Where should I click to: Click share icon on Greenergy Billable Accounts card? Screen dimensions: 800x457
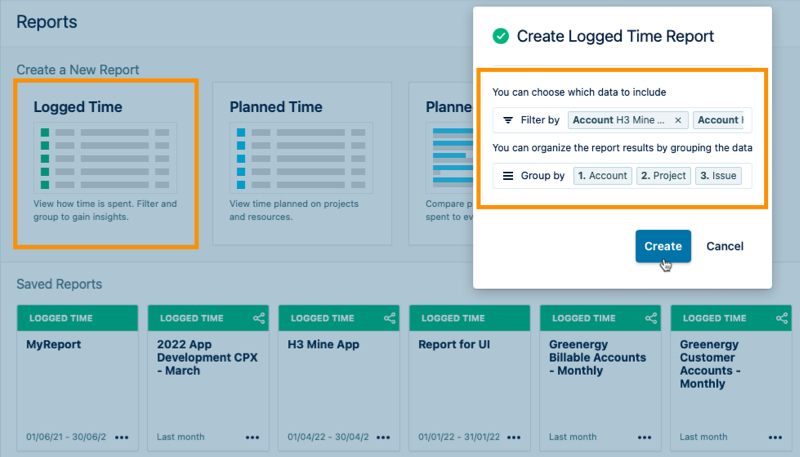click(x=651, y=318)
